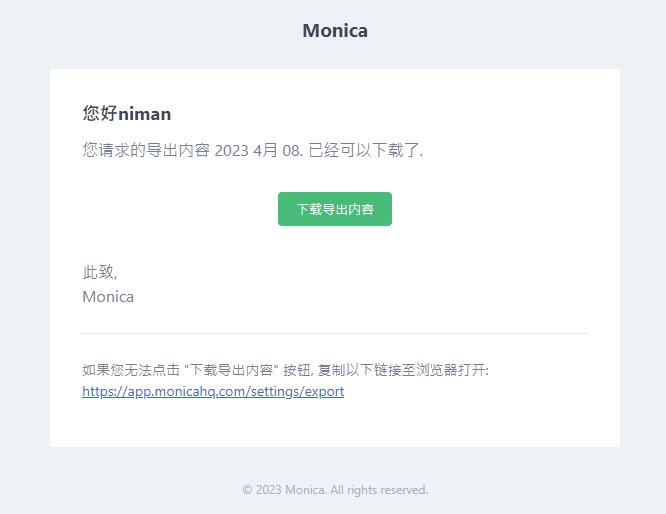Click the 如果您无法点击 fallback instruction text
666x514 pixels.
click(285, 370)
